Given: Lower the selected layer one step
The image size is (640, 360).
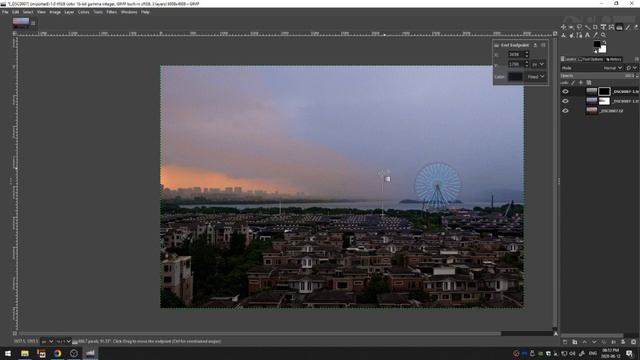Looking at the screenshot, I should (x=594, y=342).
